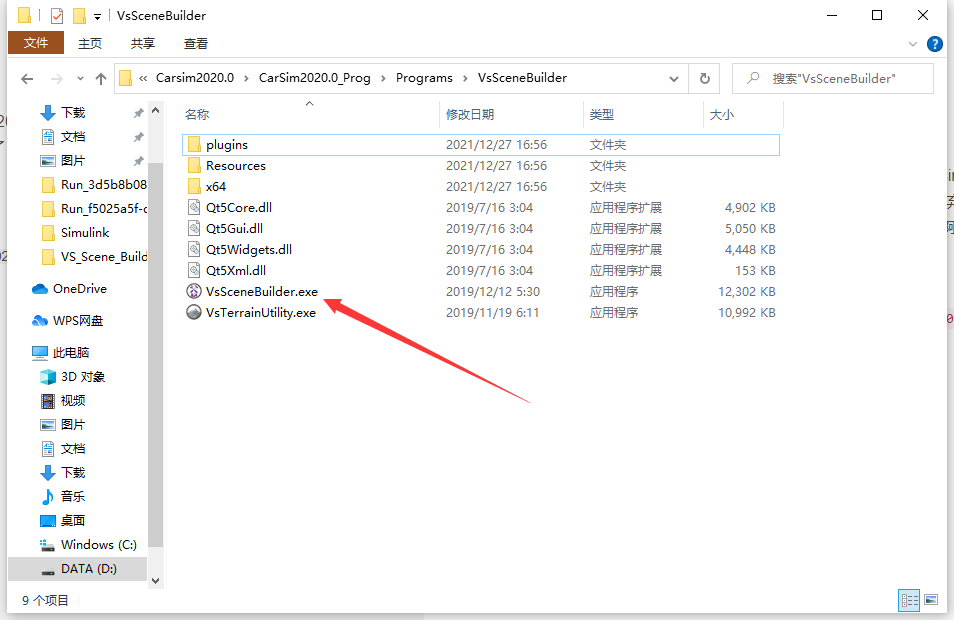The image size is (954, 620).
Task: Go forward with the forward arrow
Action: pos(57,78)
